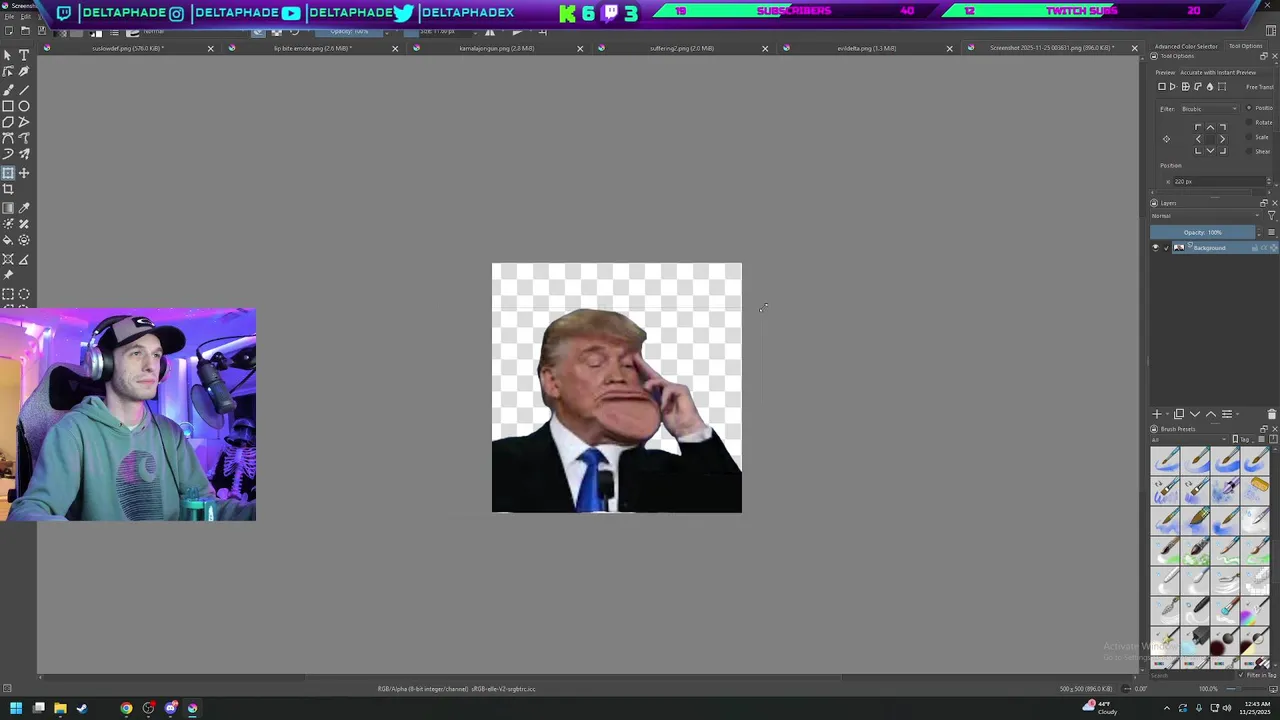Select the Rectangle tool
Screen dimensions: 1280x720
[8, 106]
